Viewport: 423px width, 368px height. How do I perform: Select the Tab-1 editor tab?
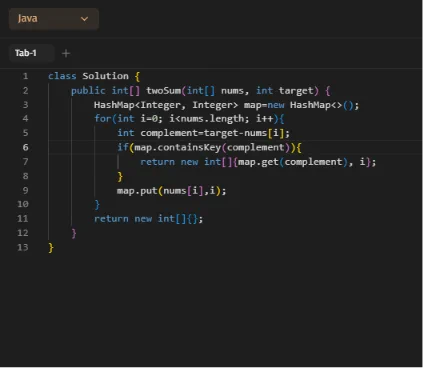point(31,53)
